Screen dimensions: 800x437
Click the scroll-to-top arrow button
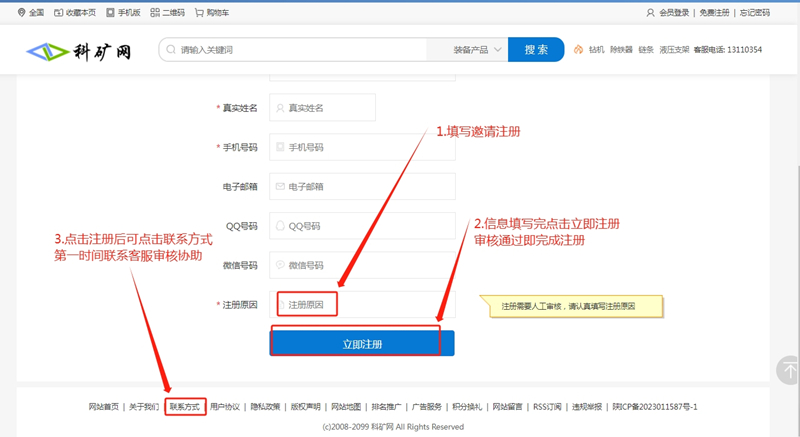[x=788, y=369]
